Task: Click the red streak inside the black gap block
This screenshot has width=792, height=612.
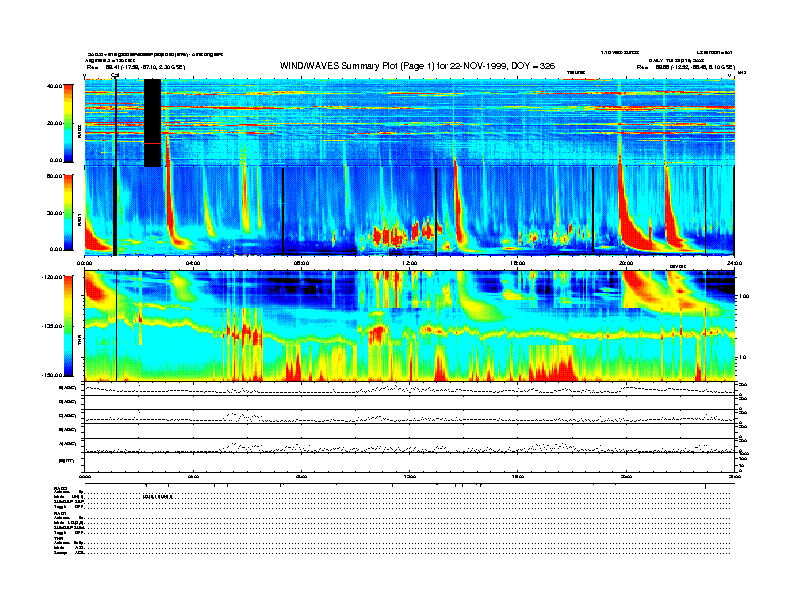Action: pyautogui.click(x=153, y=143)
